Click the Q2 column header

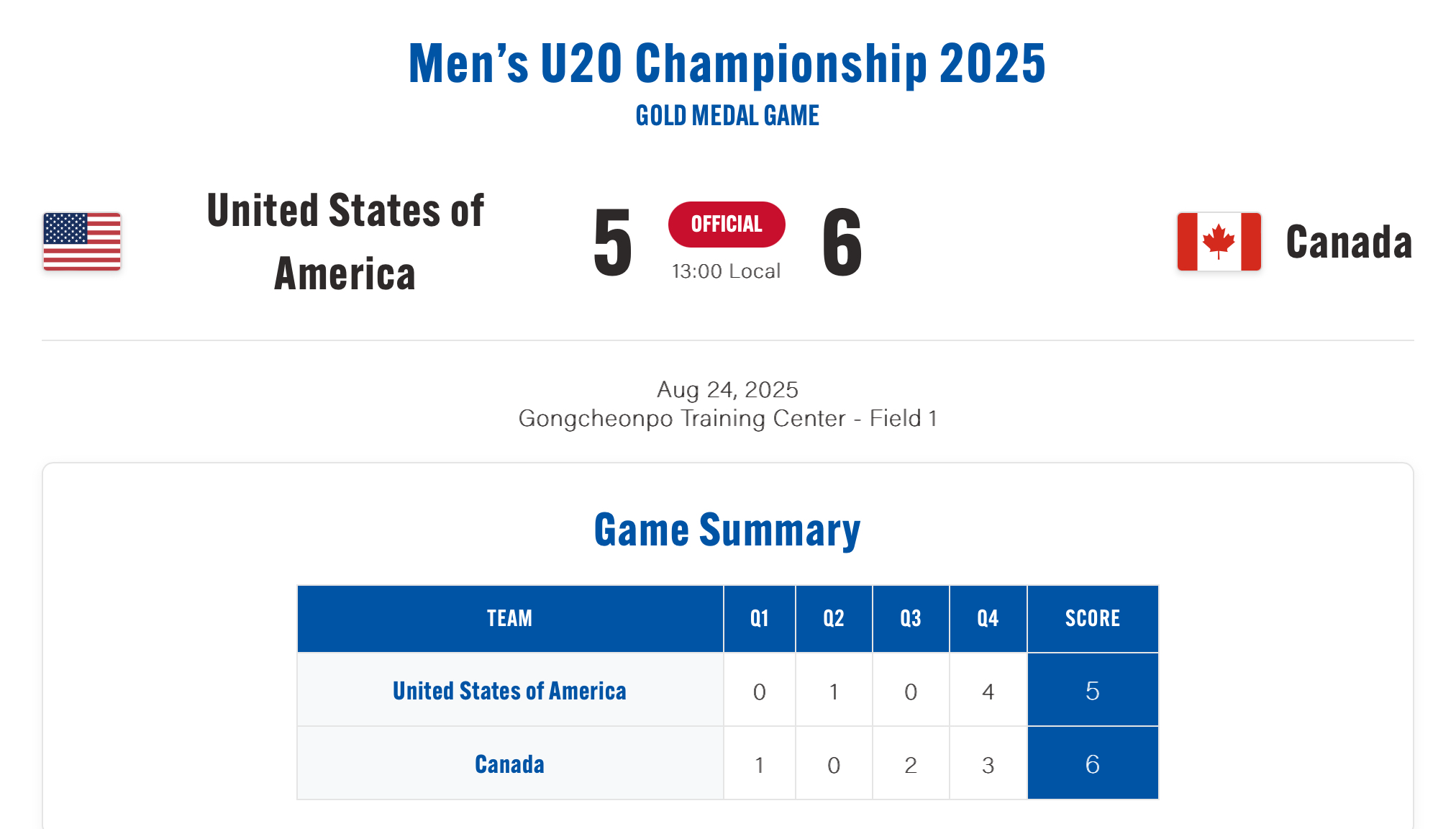click(834, 619)
